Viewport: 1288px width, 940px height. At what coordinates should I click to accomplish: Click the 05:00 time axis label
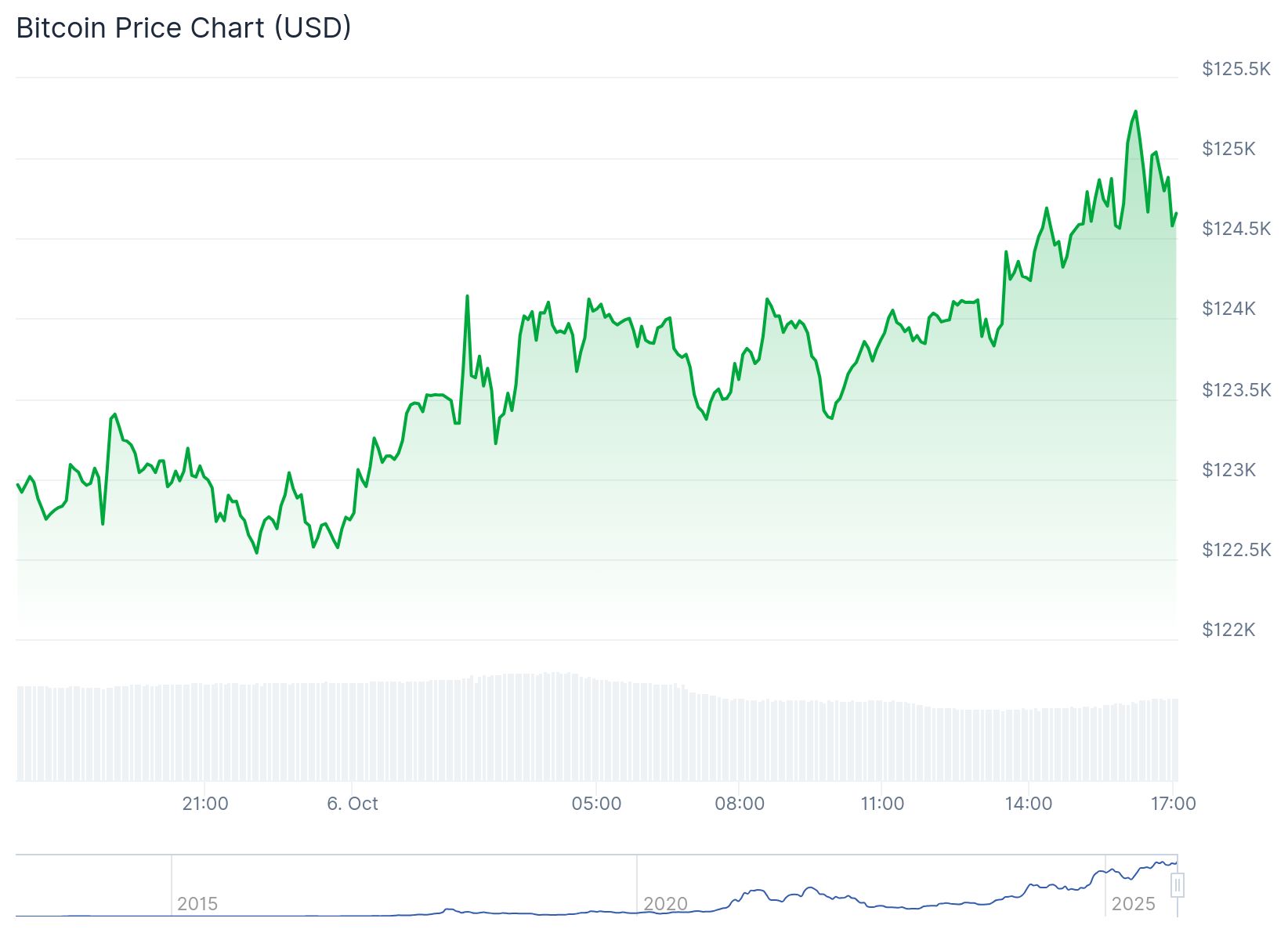tap(596, 804)
